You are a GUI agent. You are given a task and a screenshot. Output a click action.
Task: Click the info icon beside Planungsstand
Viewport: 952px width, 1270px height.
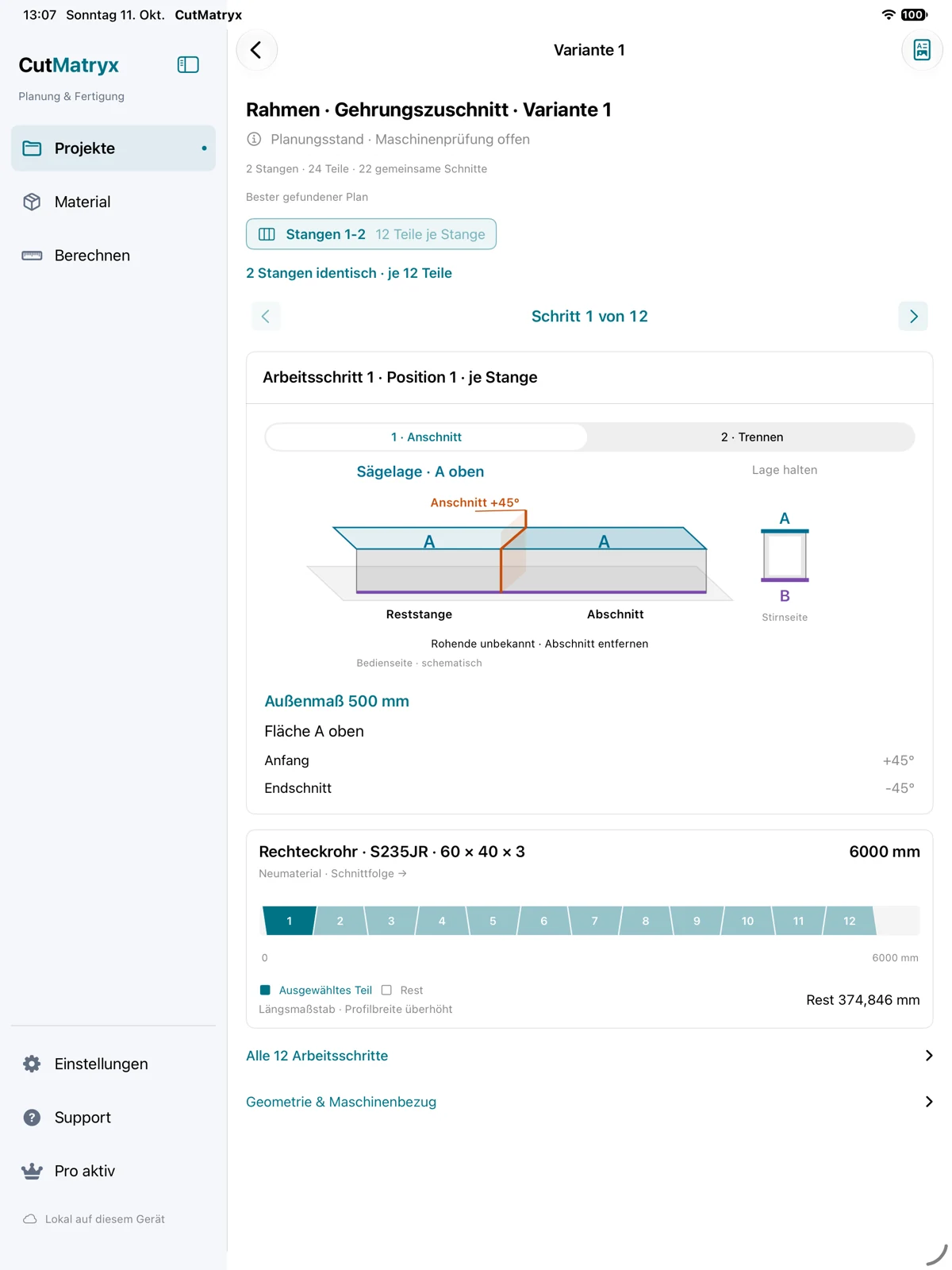pyautogui.click(x=254, y=139)
